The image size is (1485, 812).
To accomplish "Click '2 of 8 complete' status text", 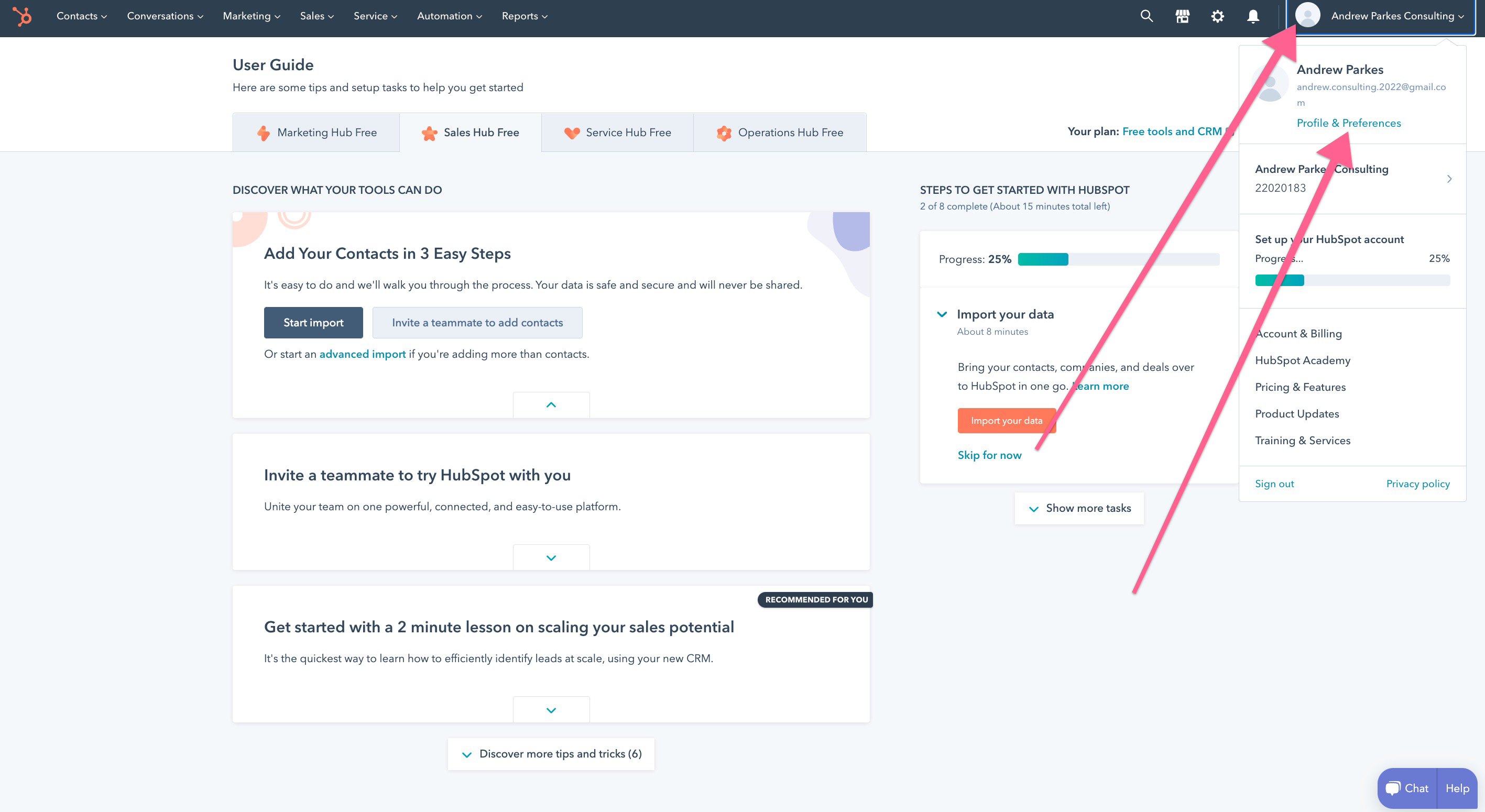I will [x=1014, y=206].
